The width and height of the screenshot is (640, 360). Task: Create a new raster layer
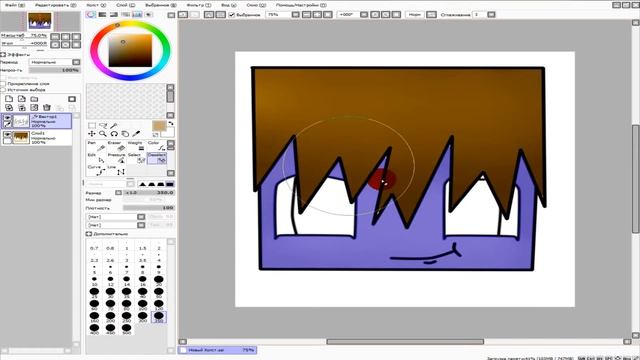(x=9, y=99)
